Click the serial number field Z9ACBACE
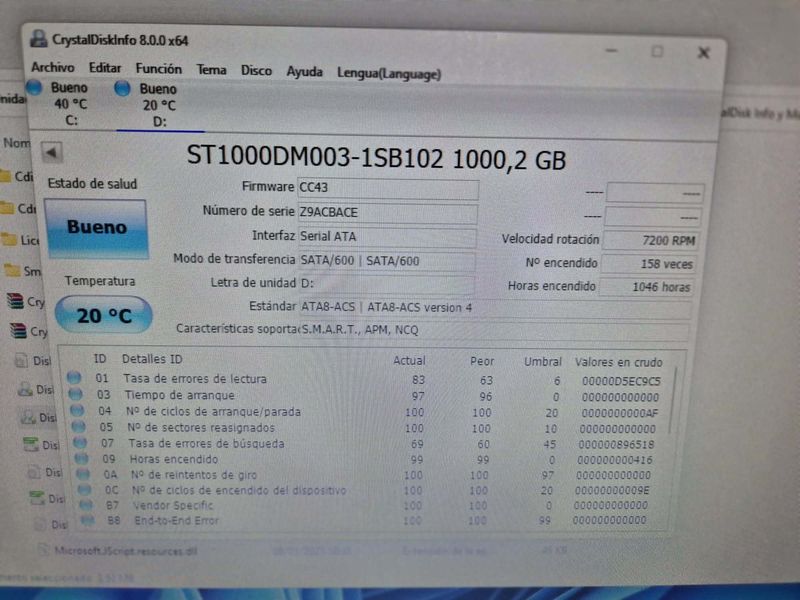The image size is (800, 600). point(387,213)
